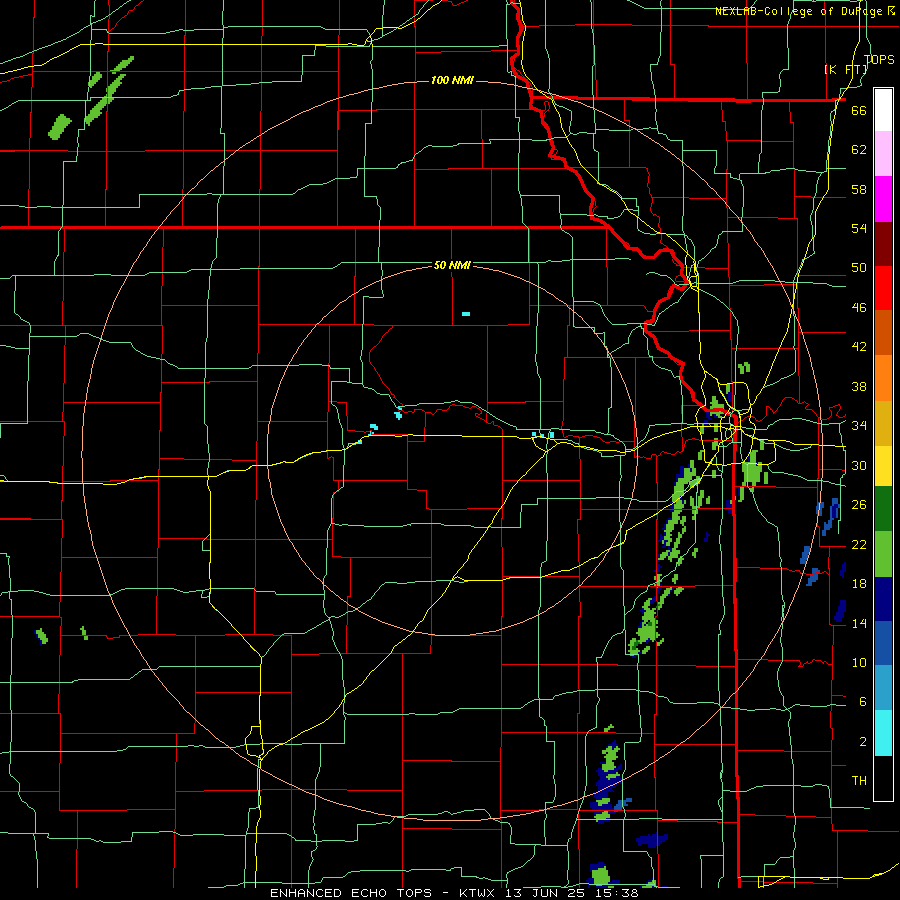The height and width of the screenshot is (900, 900).
Task: Click the gold legend swatch
Action: (883, 422)
